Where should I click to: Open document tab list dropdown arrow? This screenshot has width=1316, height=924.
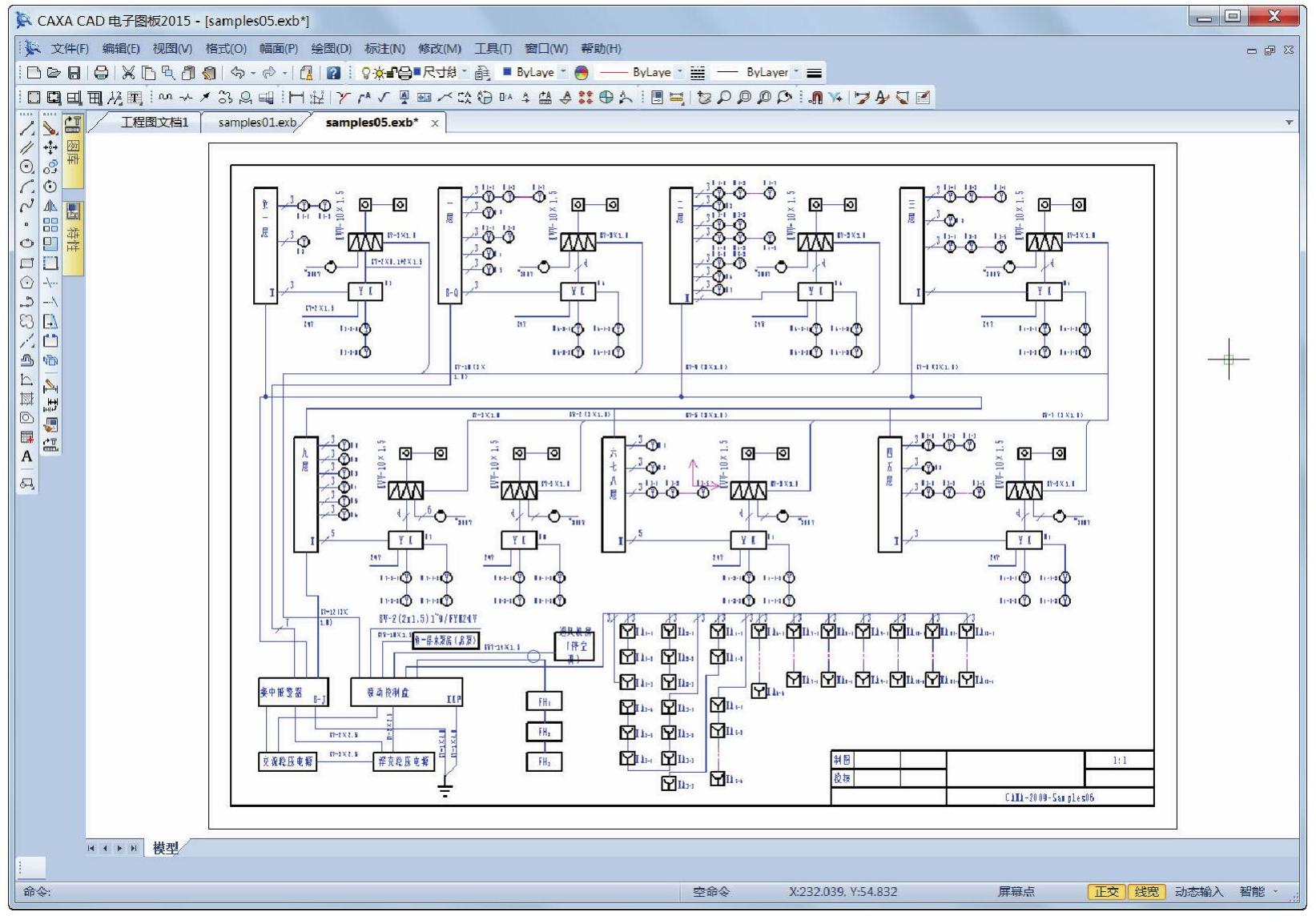pyautogui.click(x=1289, y=123)
